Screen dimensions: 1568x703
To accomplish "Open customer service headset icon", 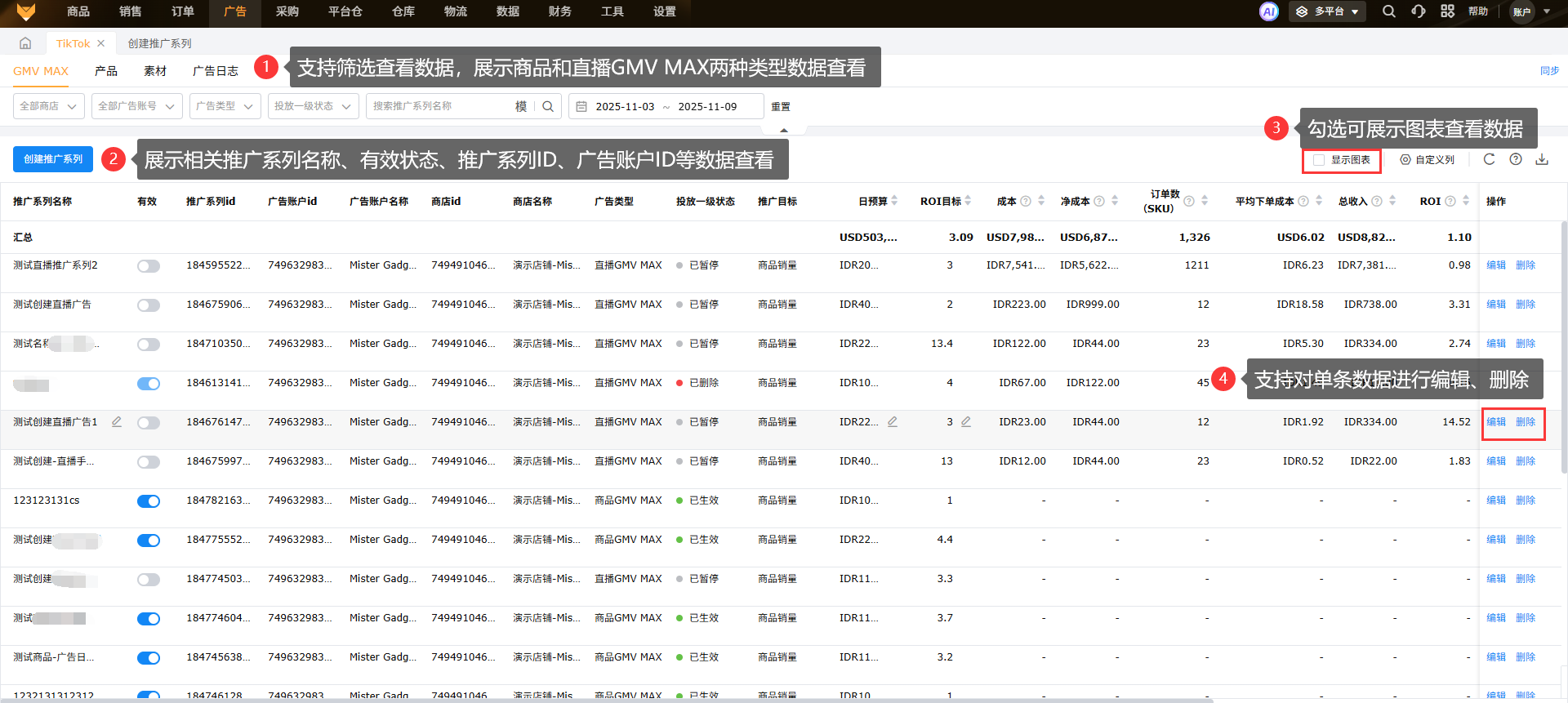I will coord(1419,11).
